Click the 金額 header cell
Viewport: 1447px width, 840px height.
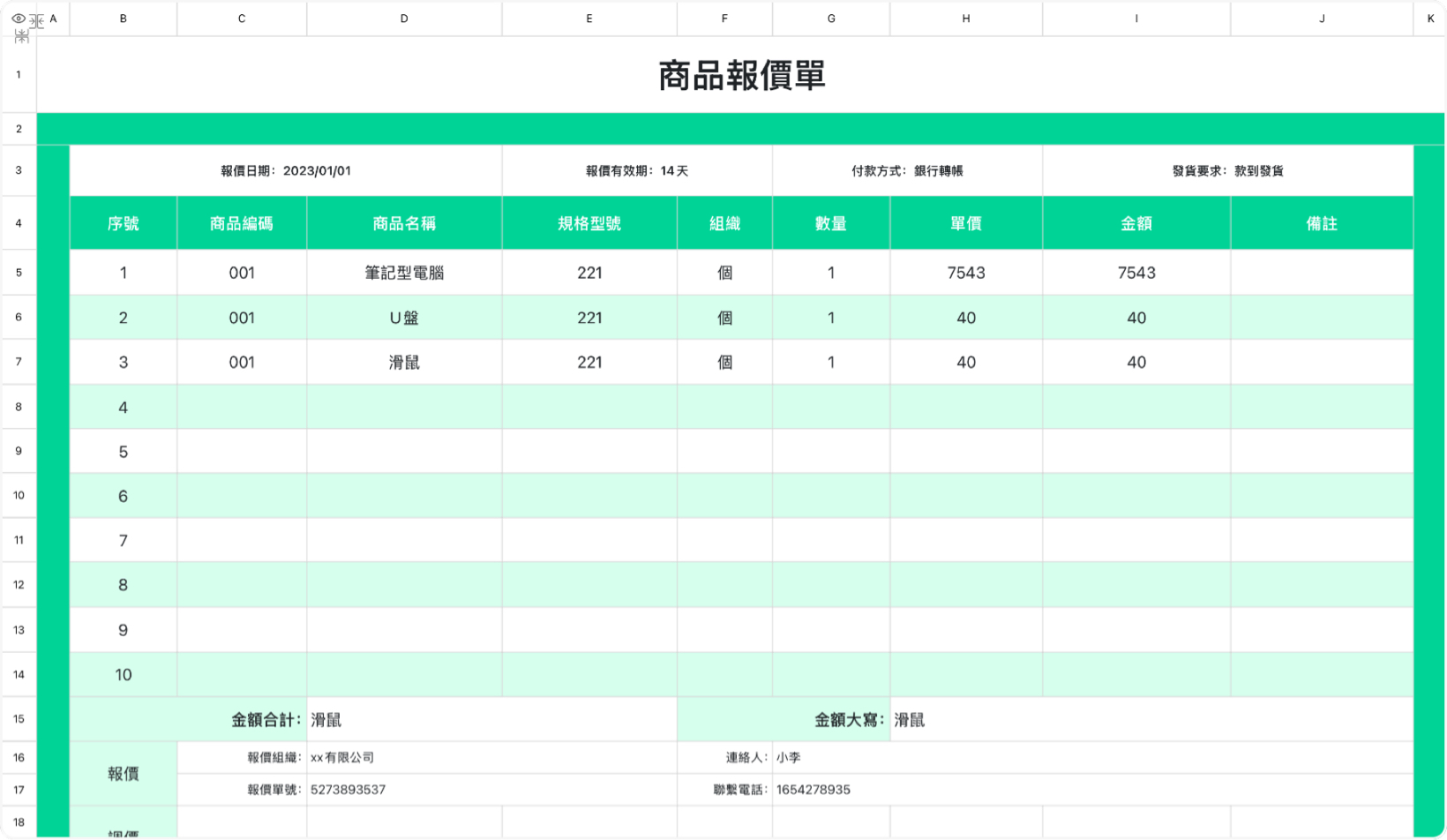point(1136,223)
